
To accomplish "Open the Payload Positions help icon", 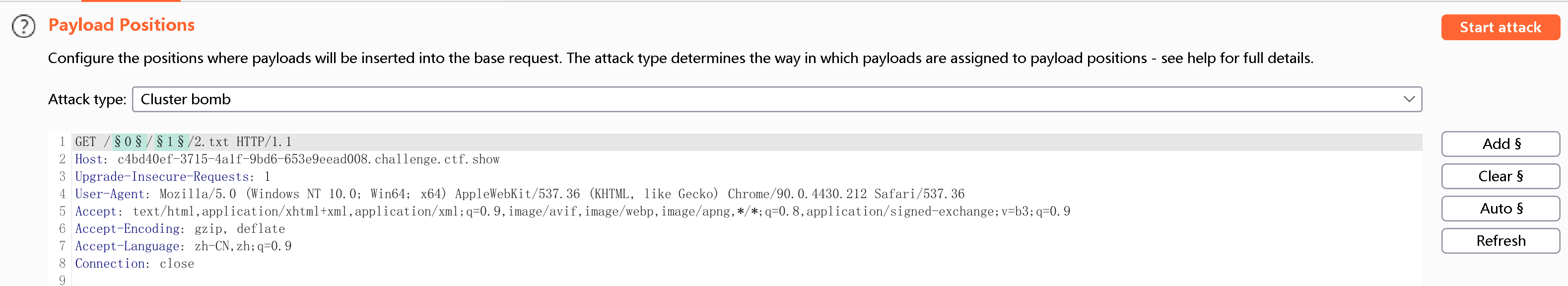I will 24,27.
